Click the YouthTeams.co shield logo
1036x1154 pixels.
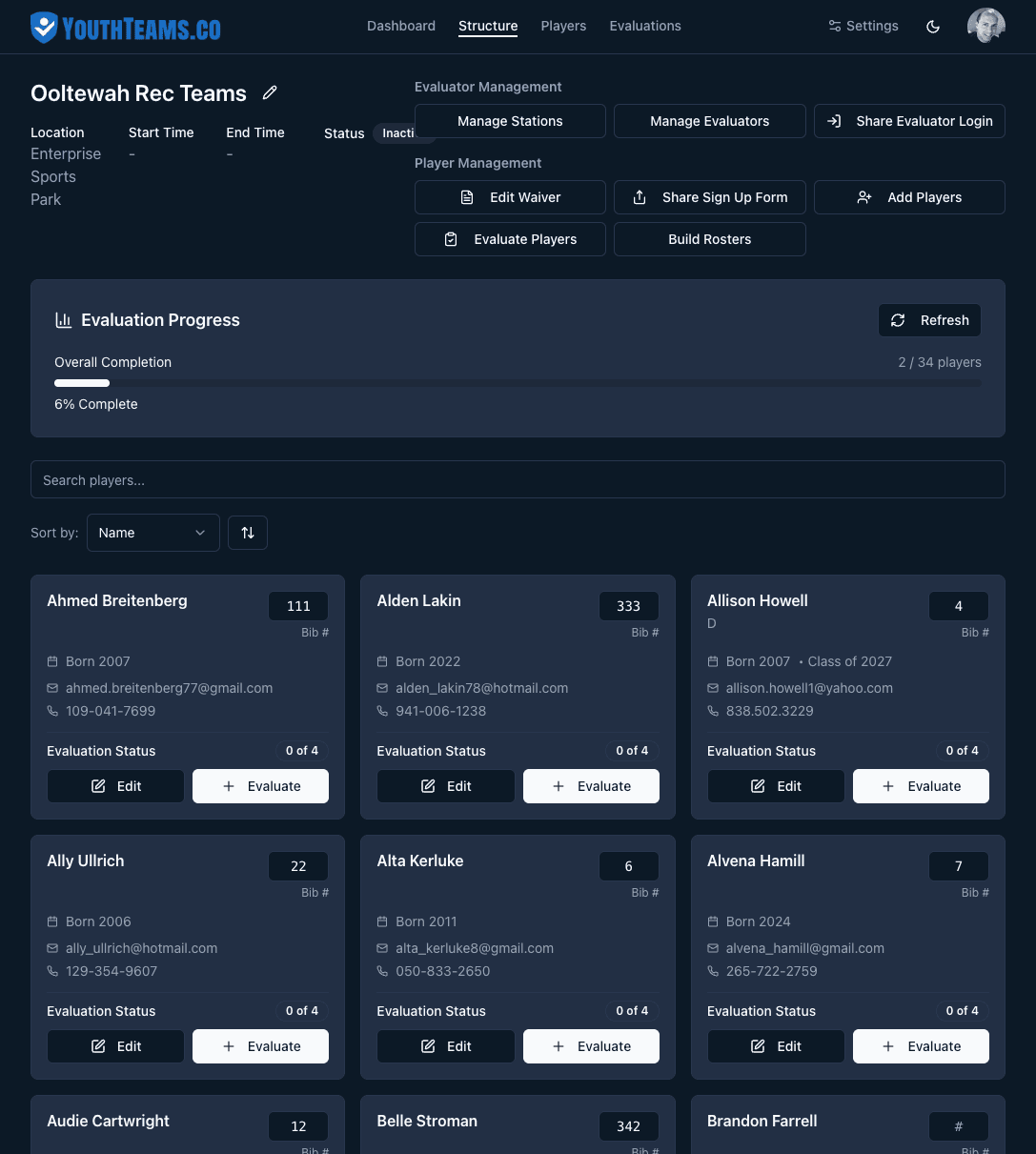tap(44, 28)
